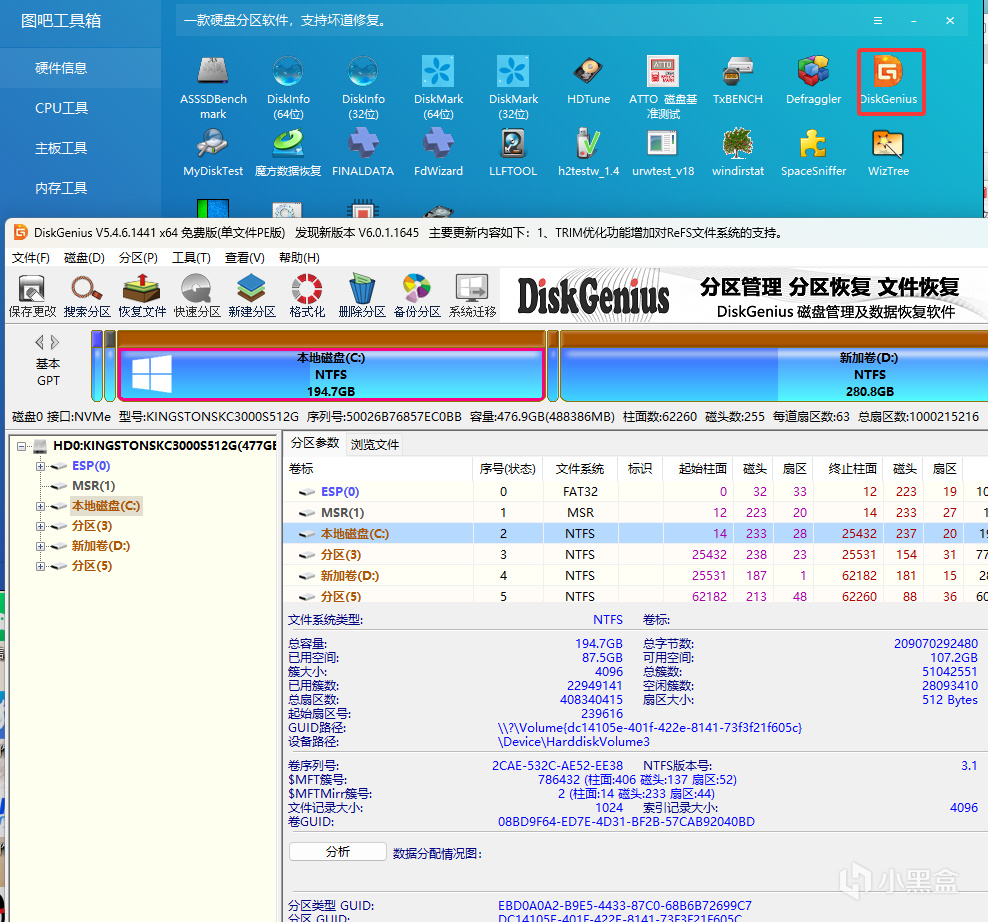988x922 pixels.
Task: Open SpaceSniffer icon
Action: pyautogui.click(x=813, y=153)
